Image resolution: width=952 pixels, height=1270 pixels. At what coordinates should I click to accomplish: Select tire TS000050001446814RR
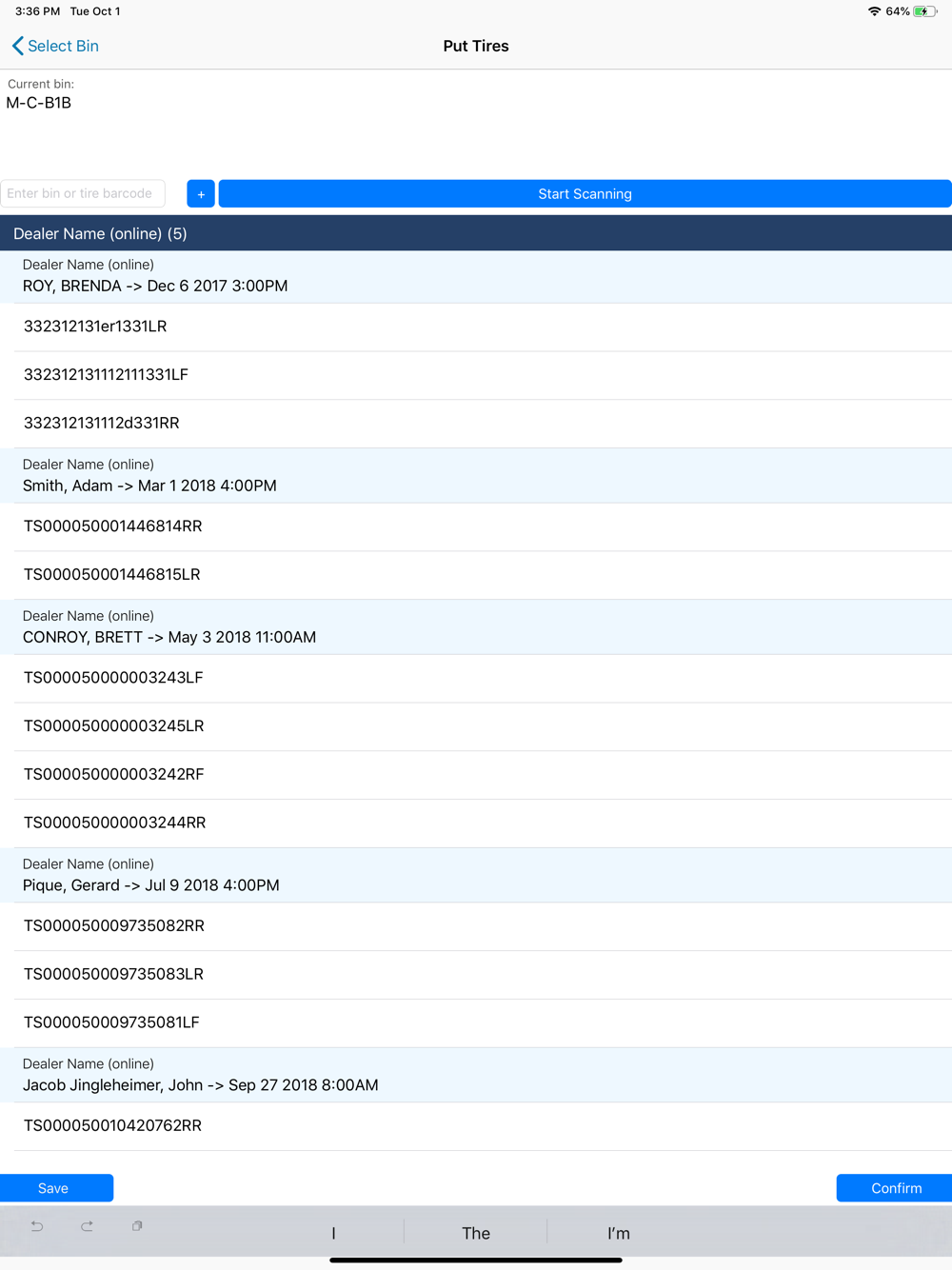476,526
